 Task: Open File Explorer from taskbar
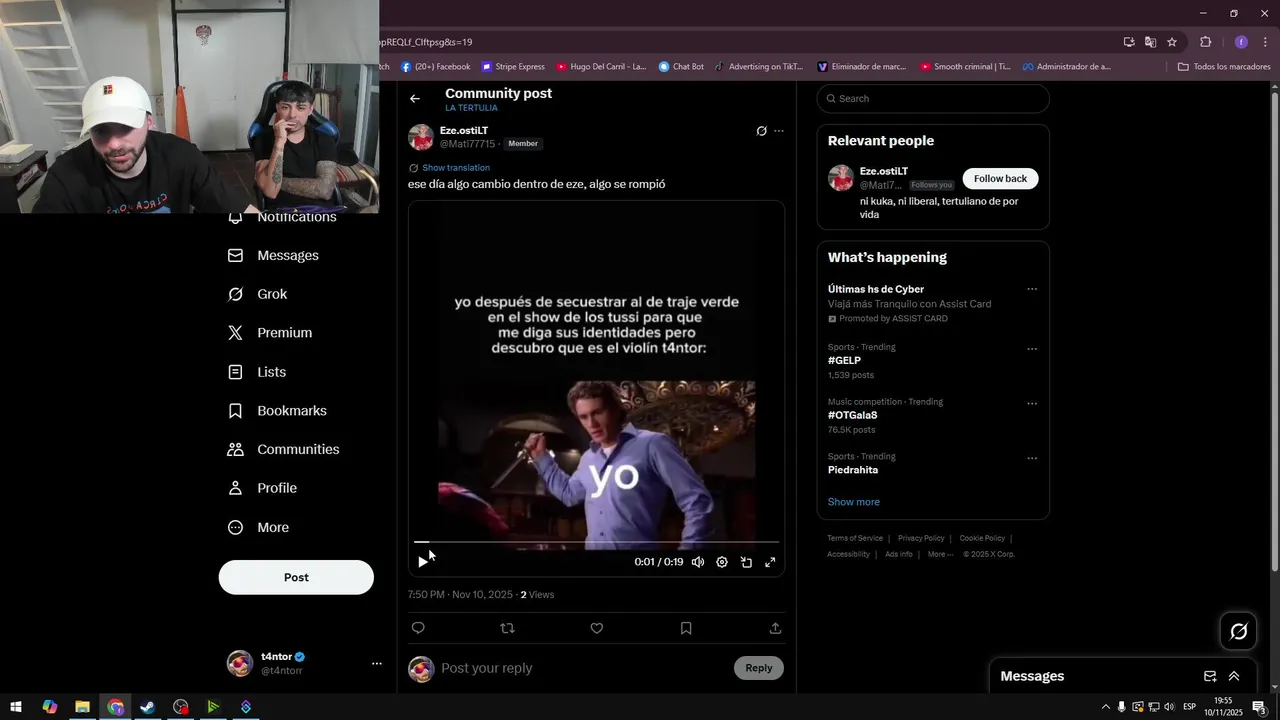coord(82,707)
